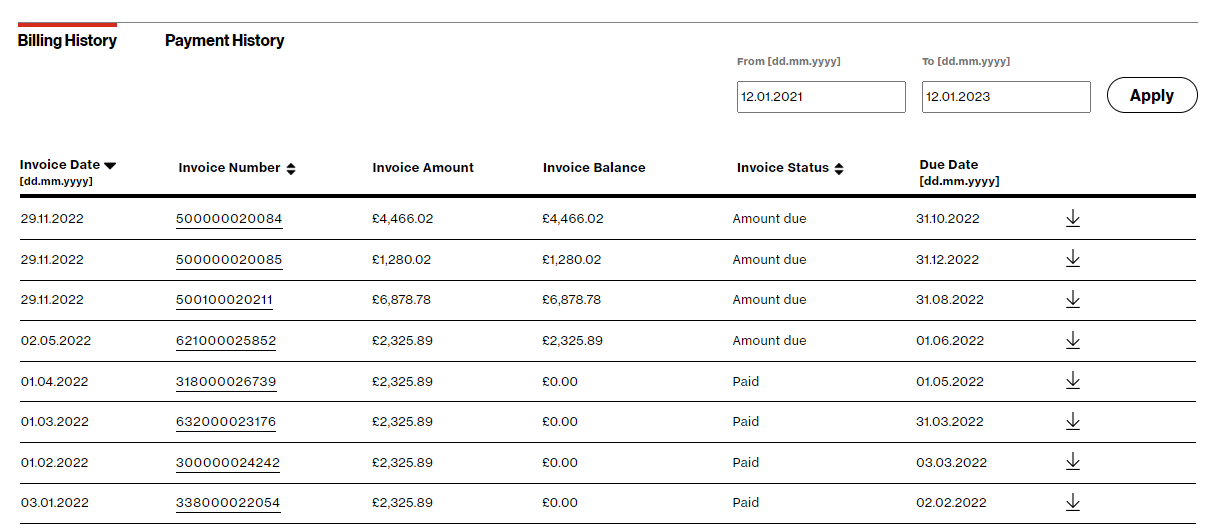Screen dimensions: 1210x531
Task: Open invoice link 621000025852
Action: (x=226, y=341)
